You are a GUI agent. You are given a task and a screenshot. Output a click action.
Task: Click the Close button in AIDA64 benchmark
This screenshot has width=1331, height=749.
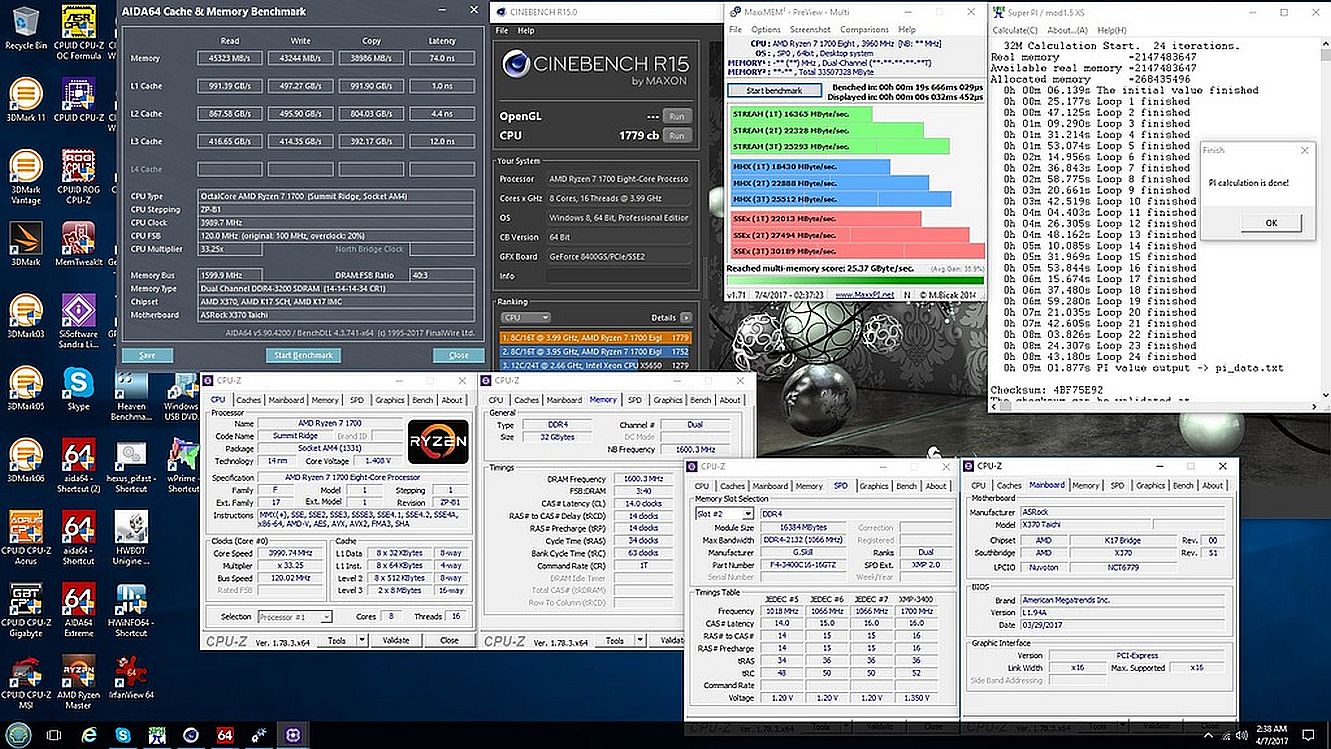pos(458,355)
